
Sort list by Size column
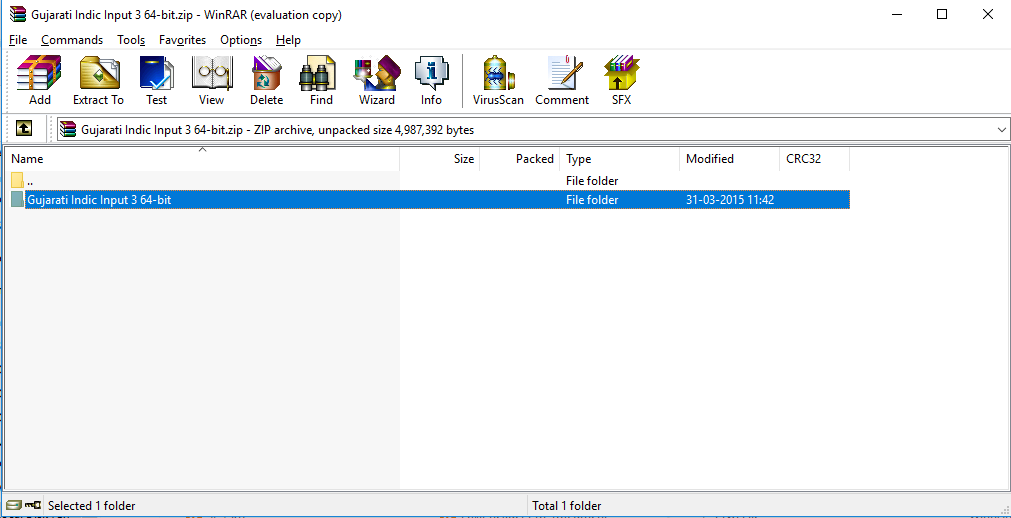pyautogui.click(x=440, y=159)
